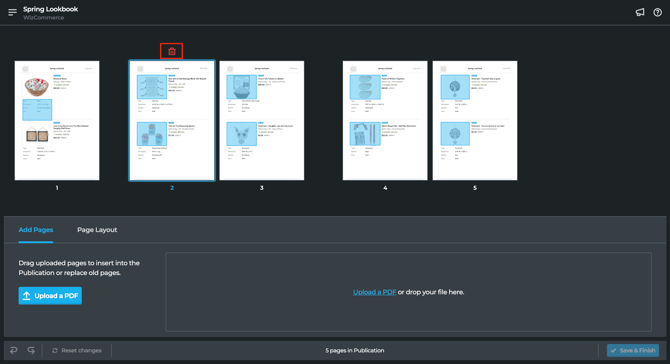Click Reset changes
The image size is (670, 364).
pyautogui.click(x=77, y=350)
